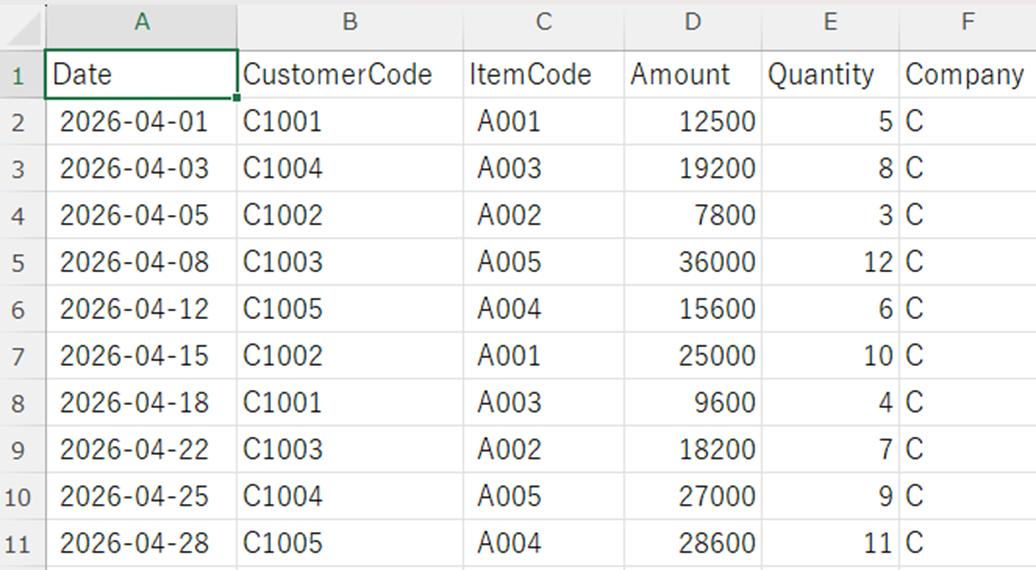Click the quantity cell showing 12
This screenshot has width=1036, height=570.
829,262
